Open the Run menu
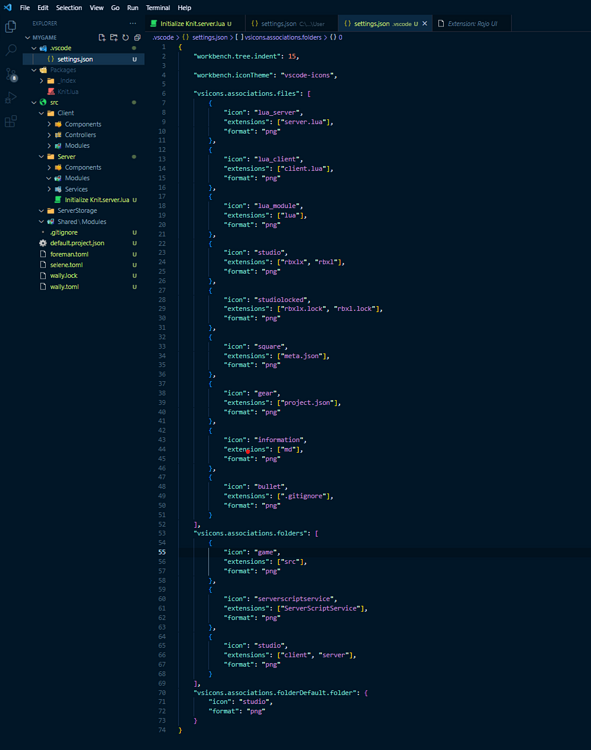The height and width of the screenshot is (750, 591). pos(132,8)
